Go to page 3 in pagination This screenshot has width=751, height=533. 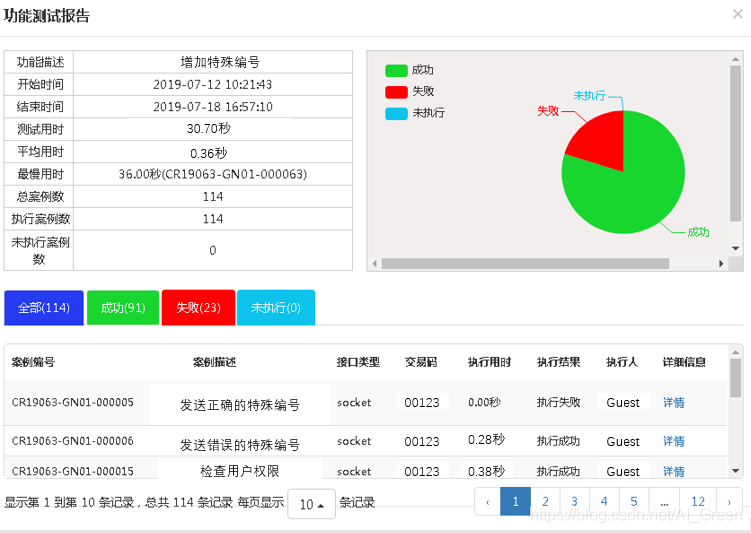tap(575, 501)
